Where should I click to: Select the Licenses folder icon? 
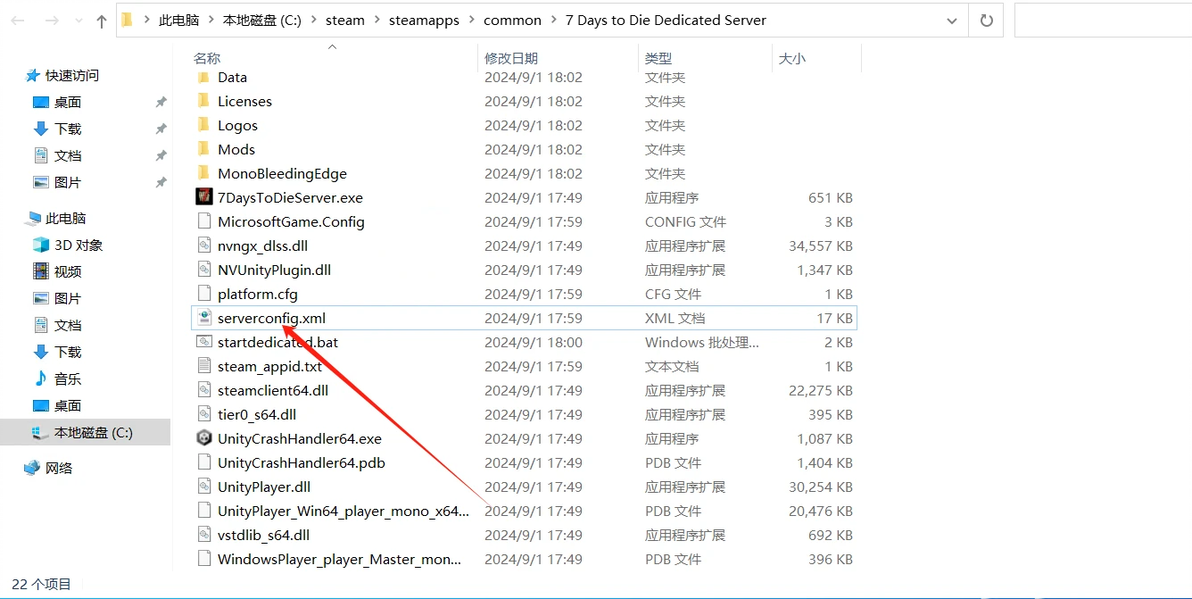click(203, 101)
